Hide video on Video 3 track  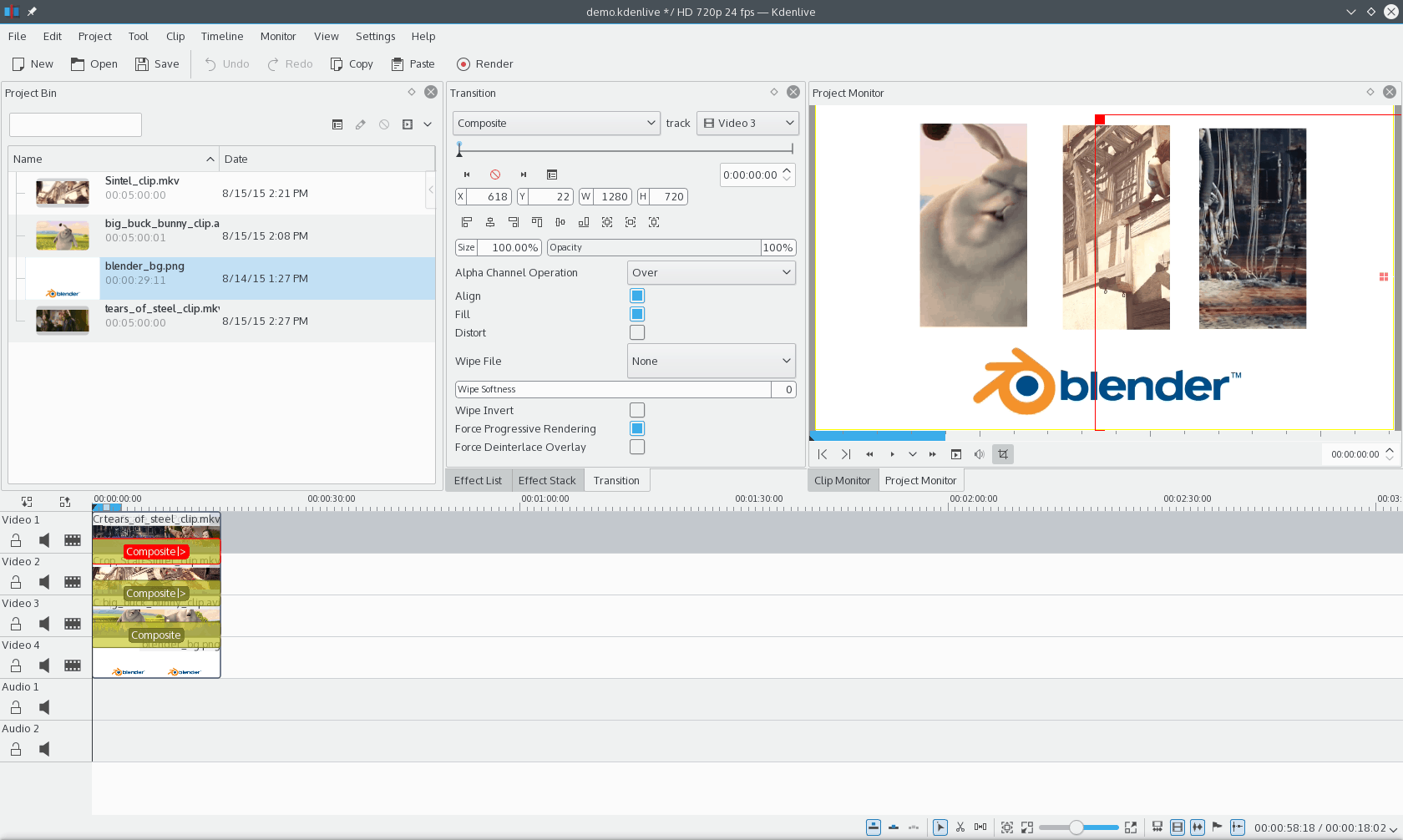point(73,624)
